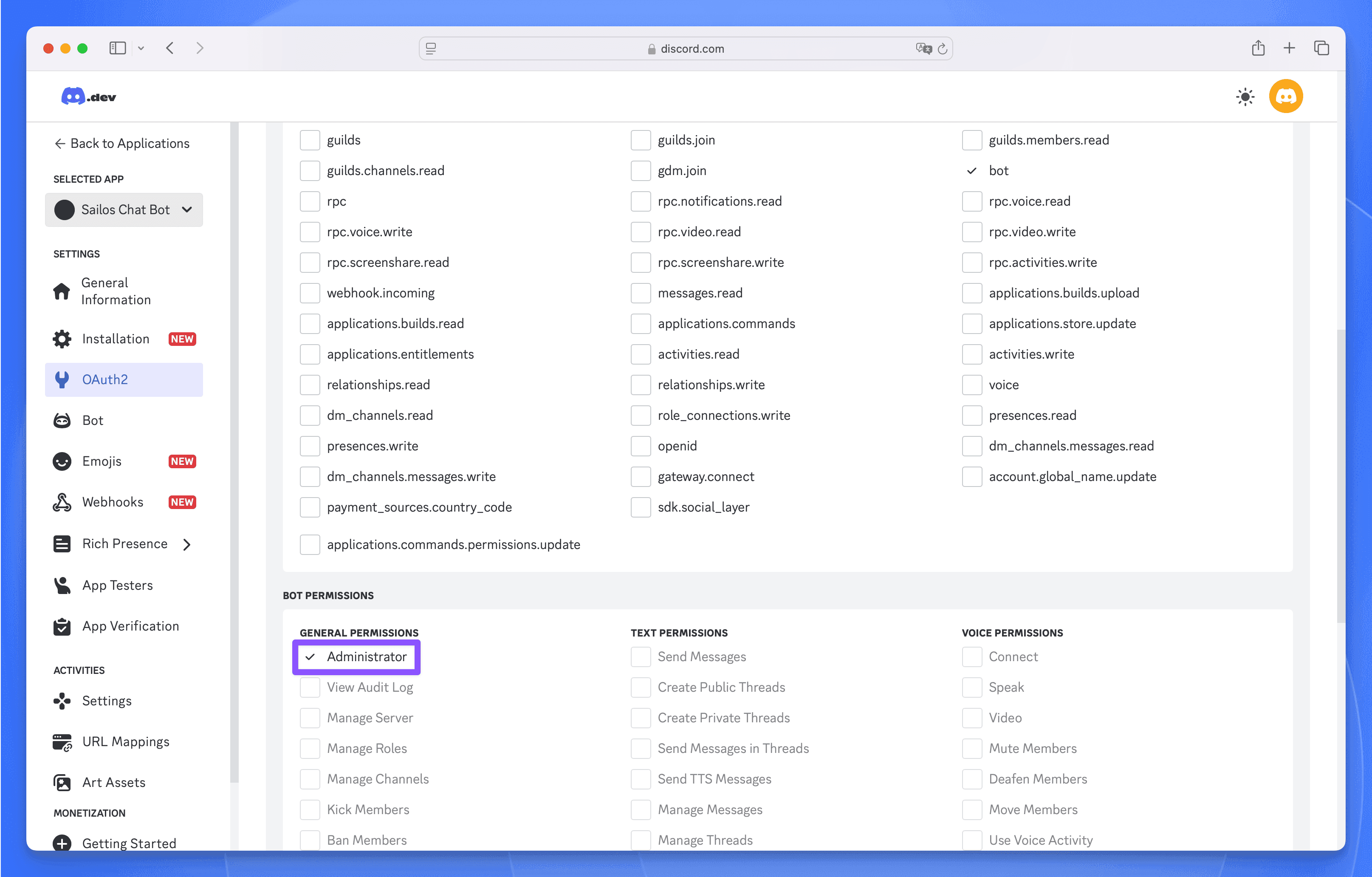This screenshot has width=1372, height=877.
Task: Toggle the Safari sidebar icon
Action: point(117,48)
